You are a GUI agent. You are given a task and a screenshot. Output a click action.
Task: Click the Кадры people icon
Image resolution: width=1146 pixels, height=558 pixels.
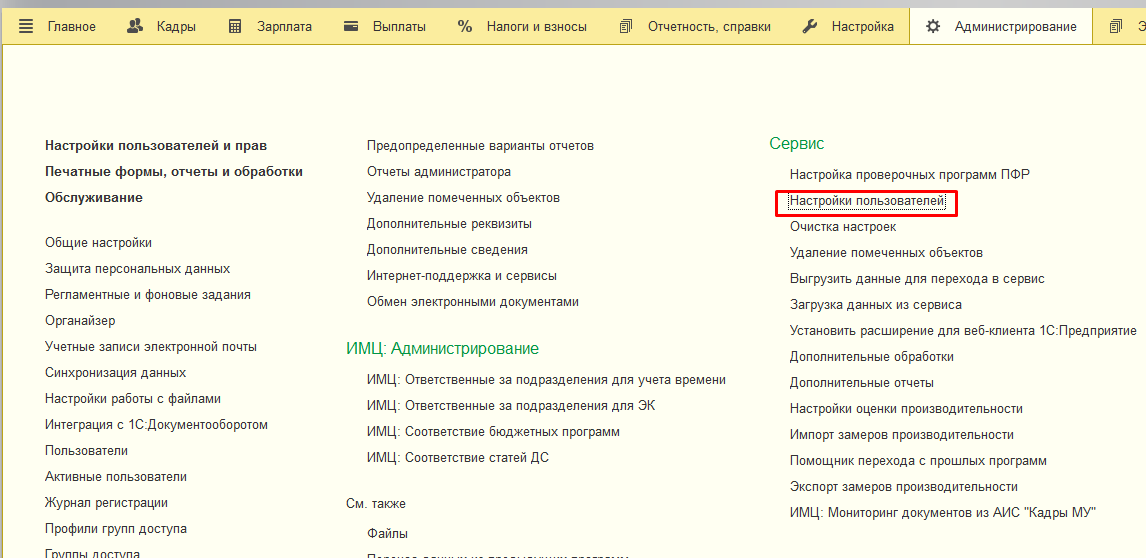click(135, 27)
